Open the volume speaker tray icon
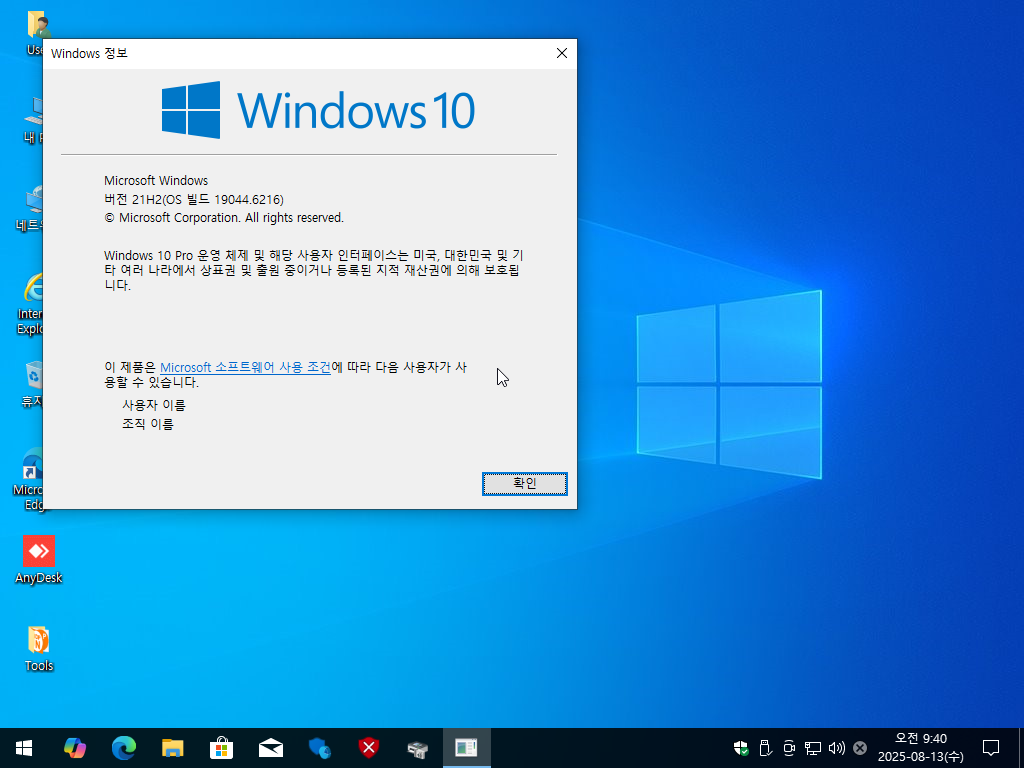 point(837,748)
